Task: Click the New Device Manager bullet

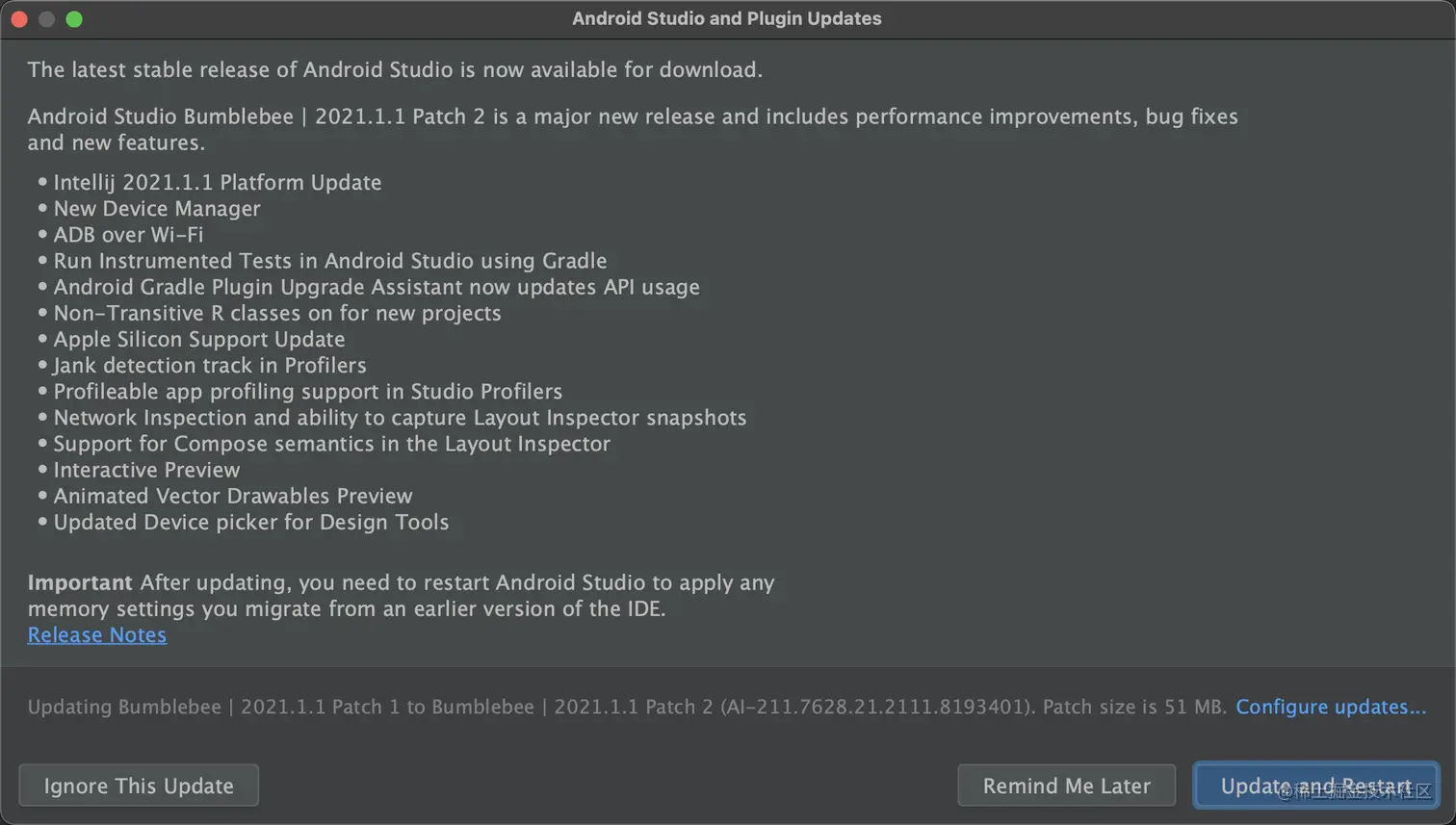Action: coord(157,209)
